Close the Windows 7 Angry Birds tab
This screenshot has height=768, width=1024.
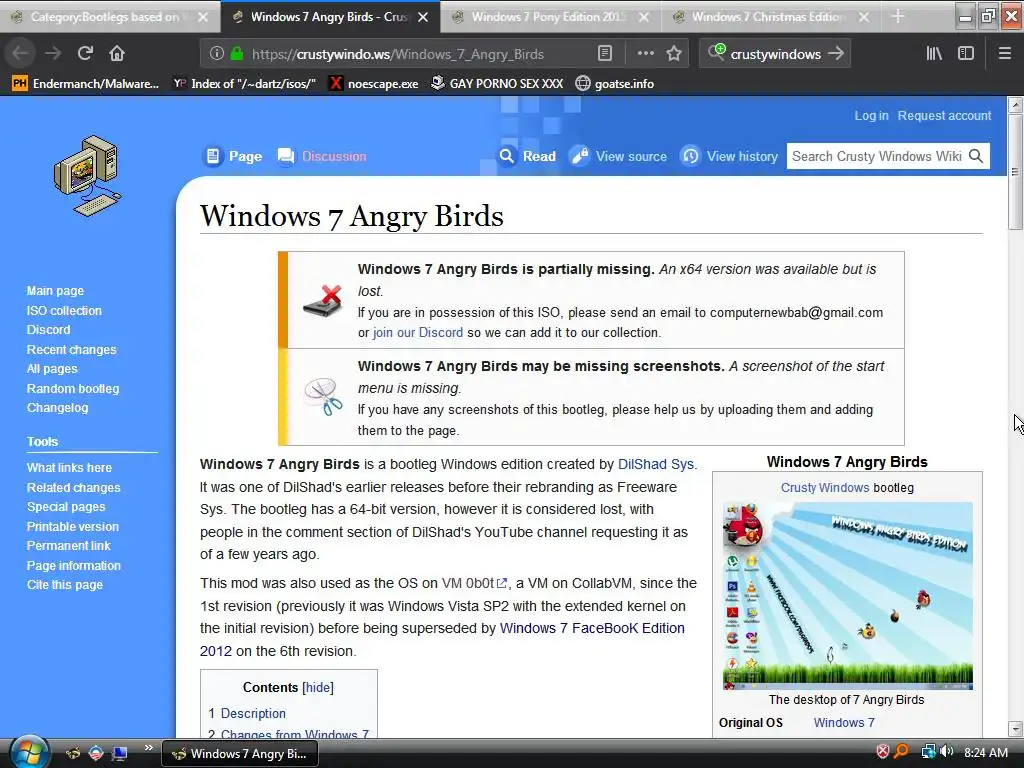point(423,17)
